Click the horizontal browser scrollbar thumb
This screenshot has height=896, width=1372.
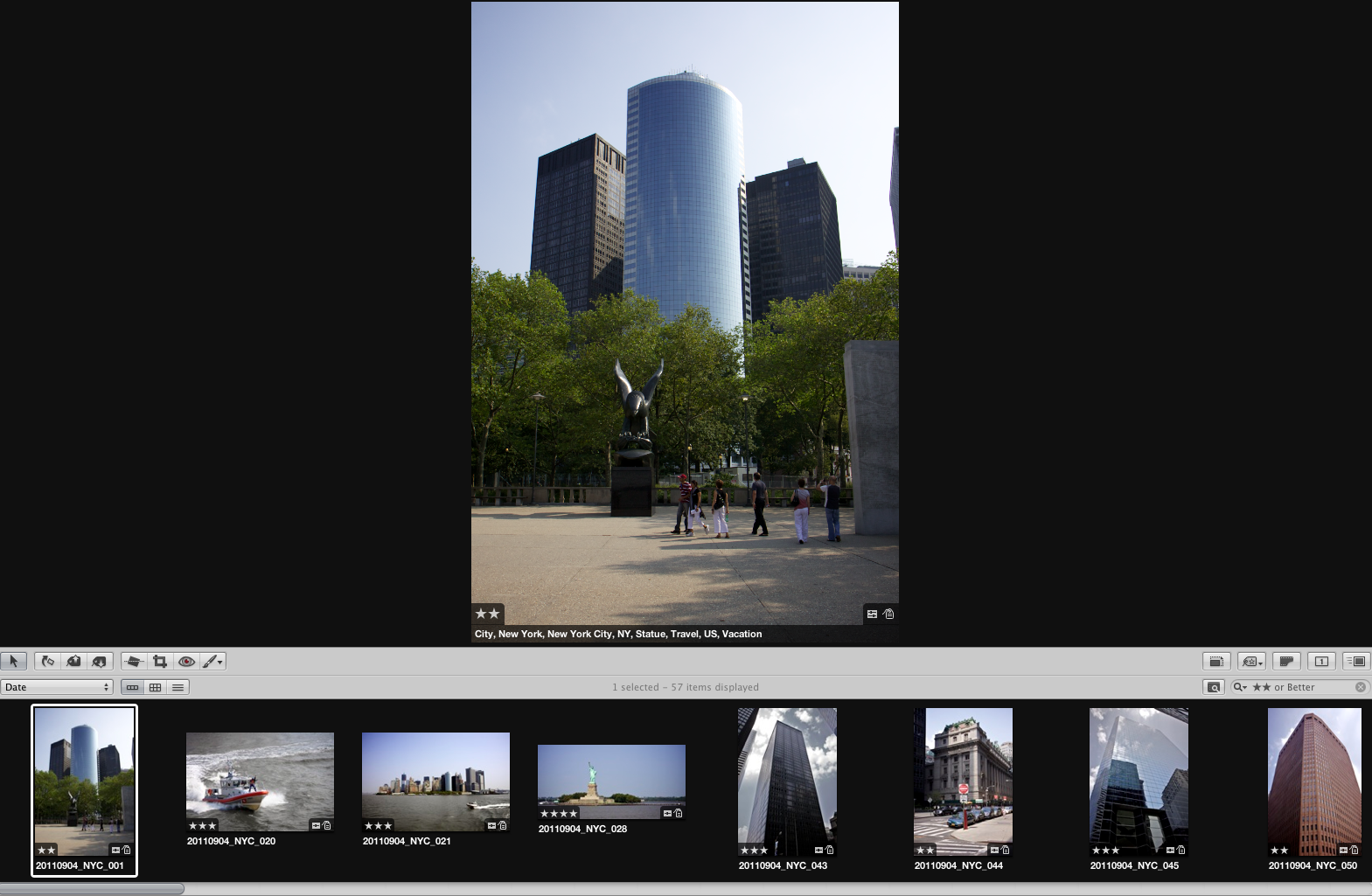coord(92,889)
